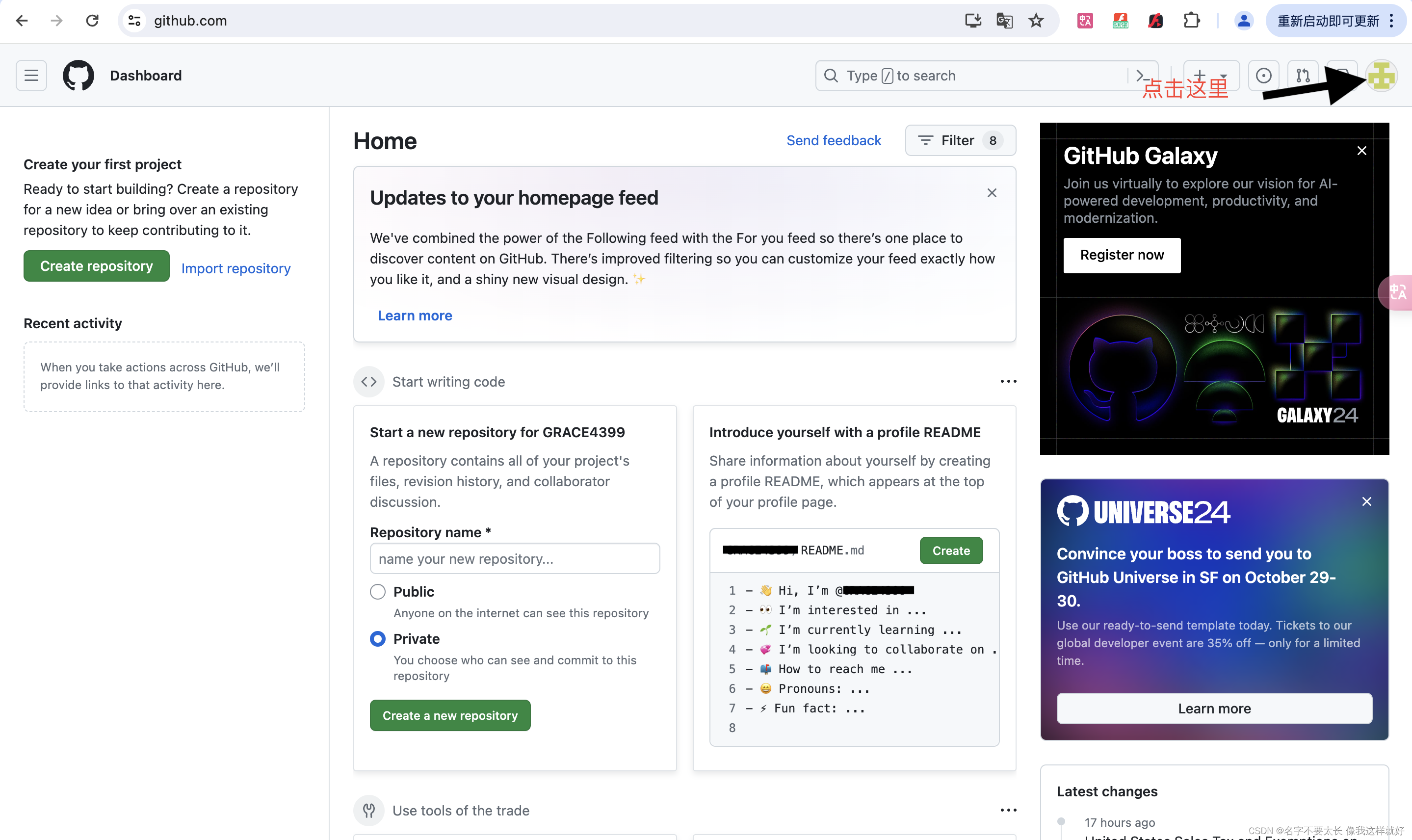Screen dimensions: 1412x840
Task: Open the Create new plus dropdown
Action: pos(1210,75)
